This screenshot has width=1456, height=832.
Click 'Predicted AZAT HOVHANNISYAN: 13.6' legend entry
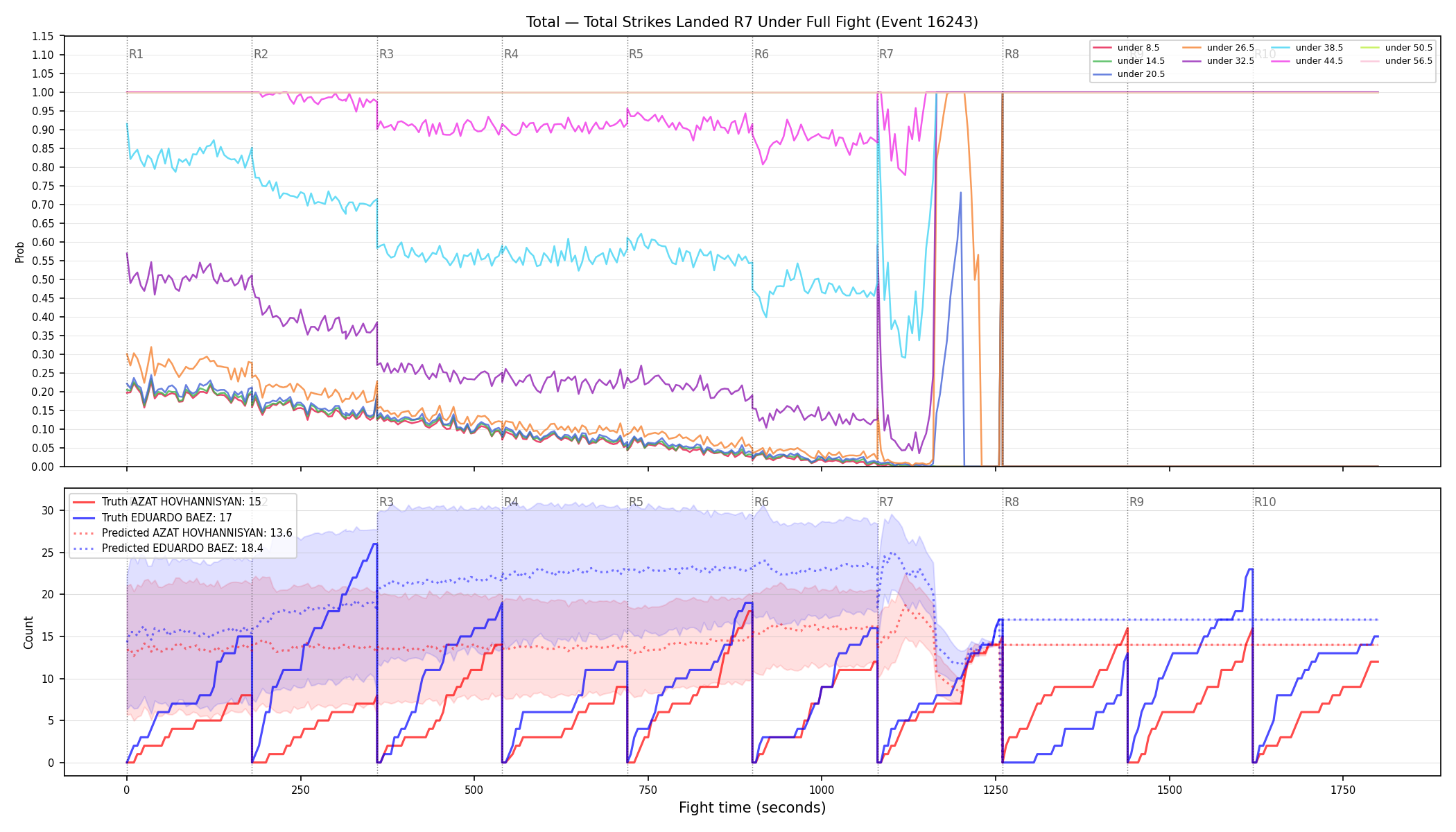[183, 533]
